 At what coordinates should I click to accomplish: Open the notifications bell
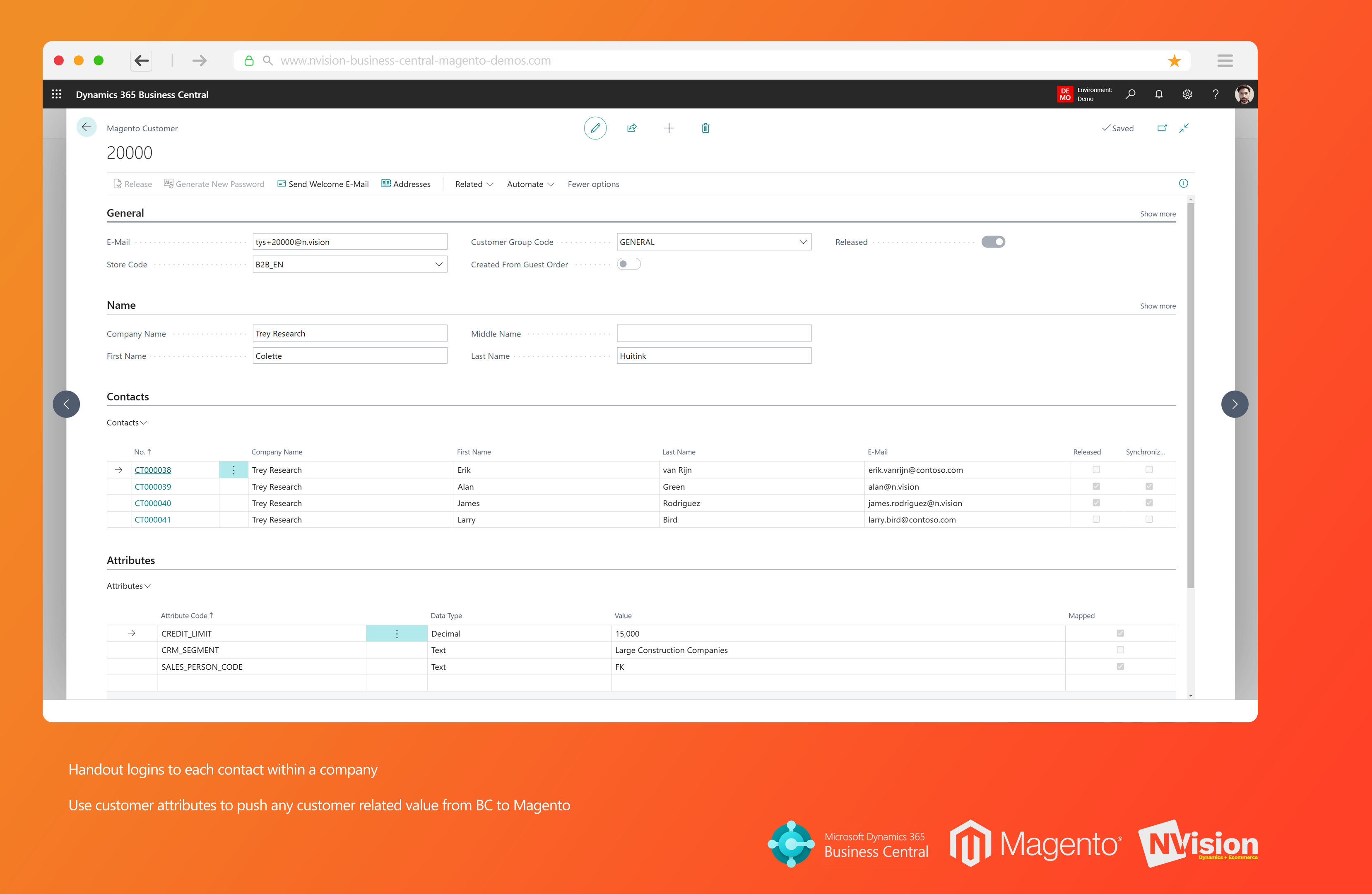click(1159, 94)
